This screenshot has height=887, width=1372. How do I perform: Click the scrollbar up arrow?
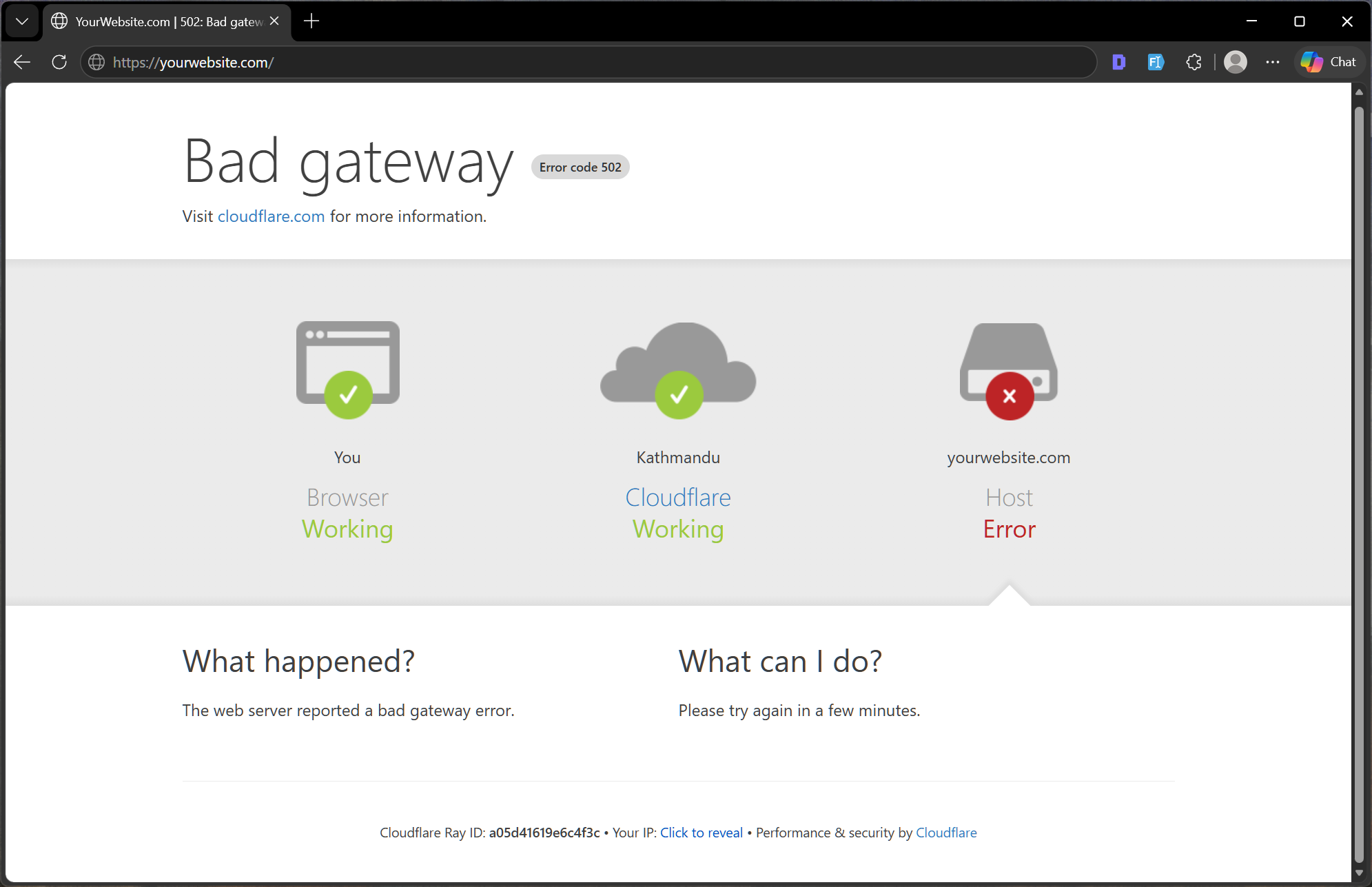click(1359, 92)
